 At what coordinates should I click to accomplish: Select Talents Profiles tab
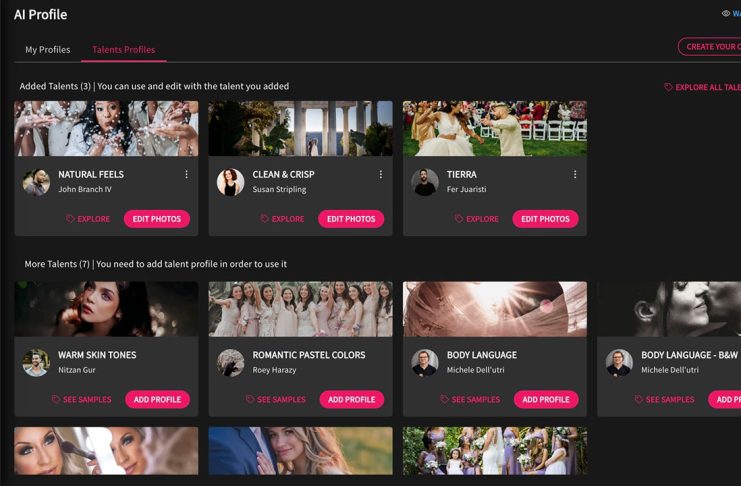(x=124, y=50)
